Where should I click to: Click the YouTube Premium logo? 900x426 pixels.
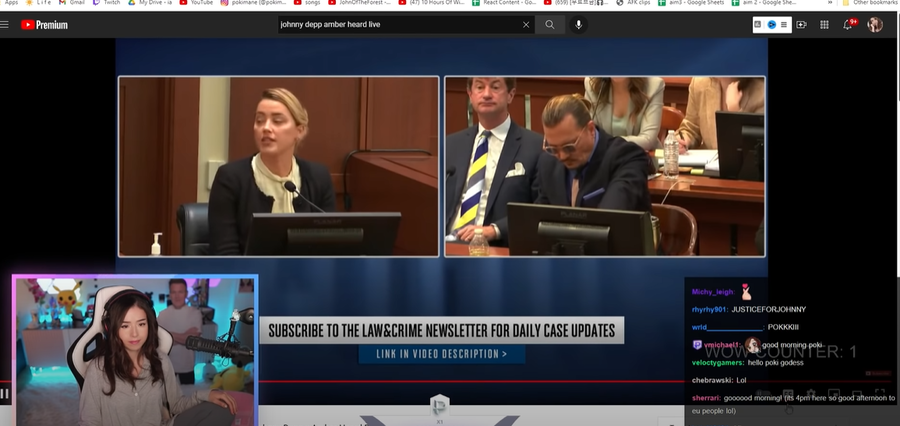(x=44, y=24)
